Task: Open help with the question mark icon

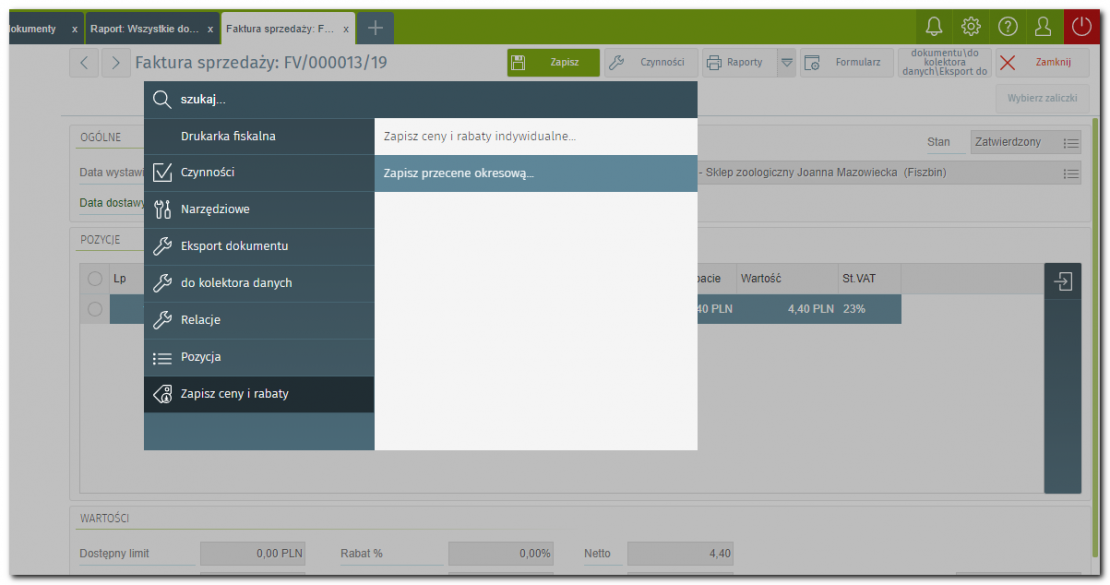Action: pos(1007,27)
